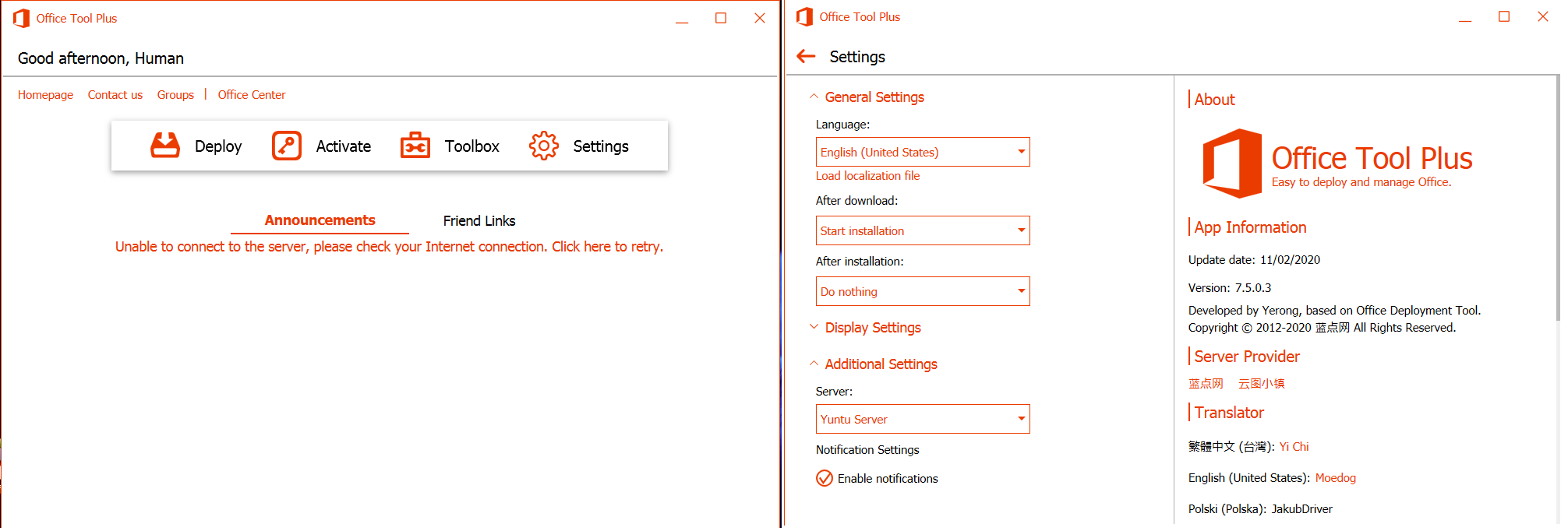Open Settings via the gear icon
Image resolution: width=1568 pixels, height=531 pixels.
pyautogui.click(x=544, y=146)
